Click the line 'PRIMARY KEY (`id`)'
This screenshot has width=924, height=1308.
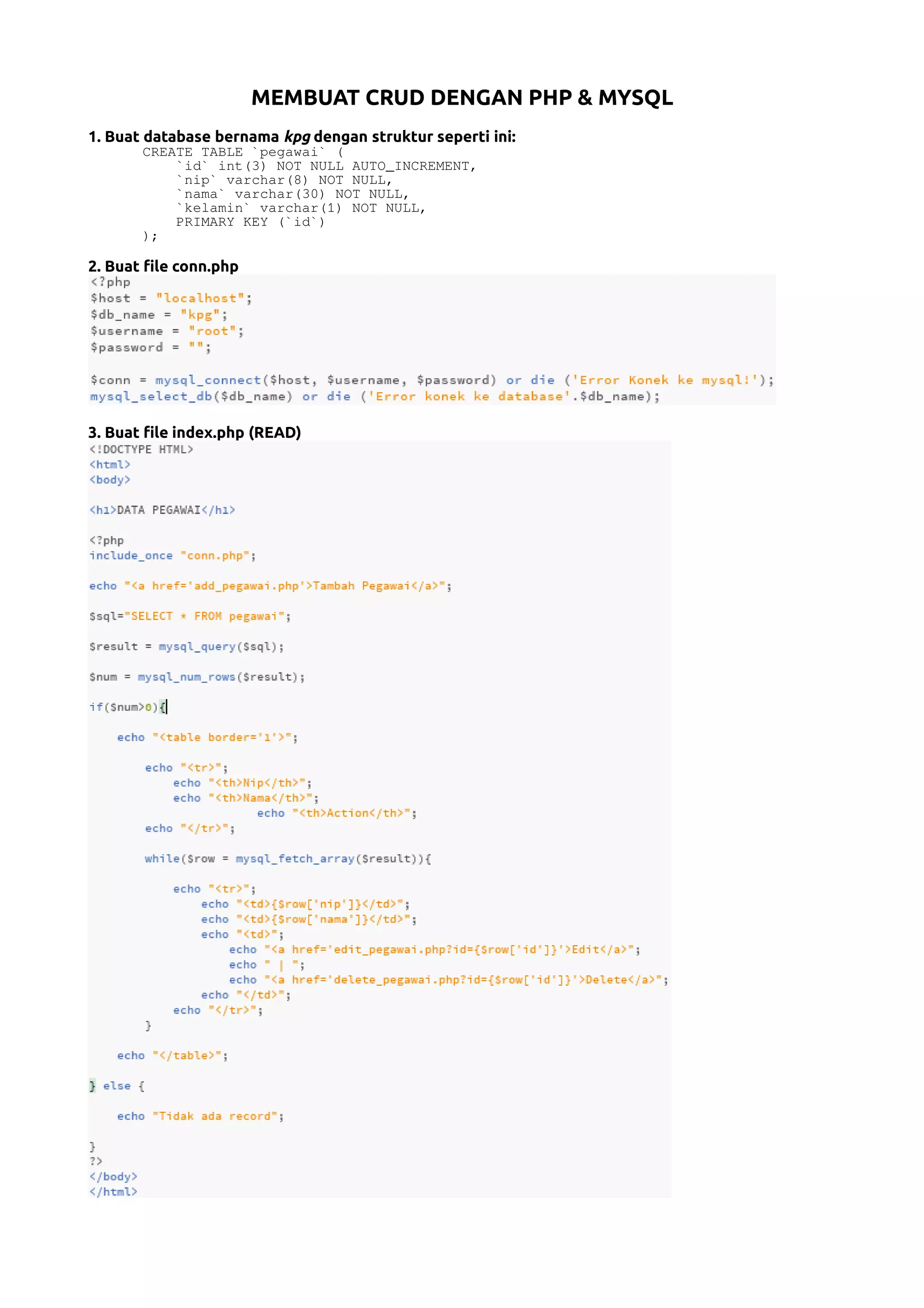(x=250, y=222)
